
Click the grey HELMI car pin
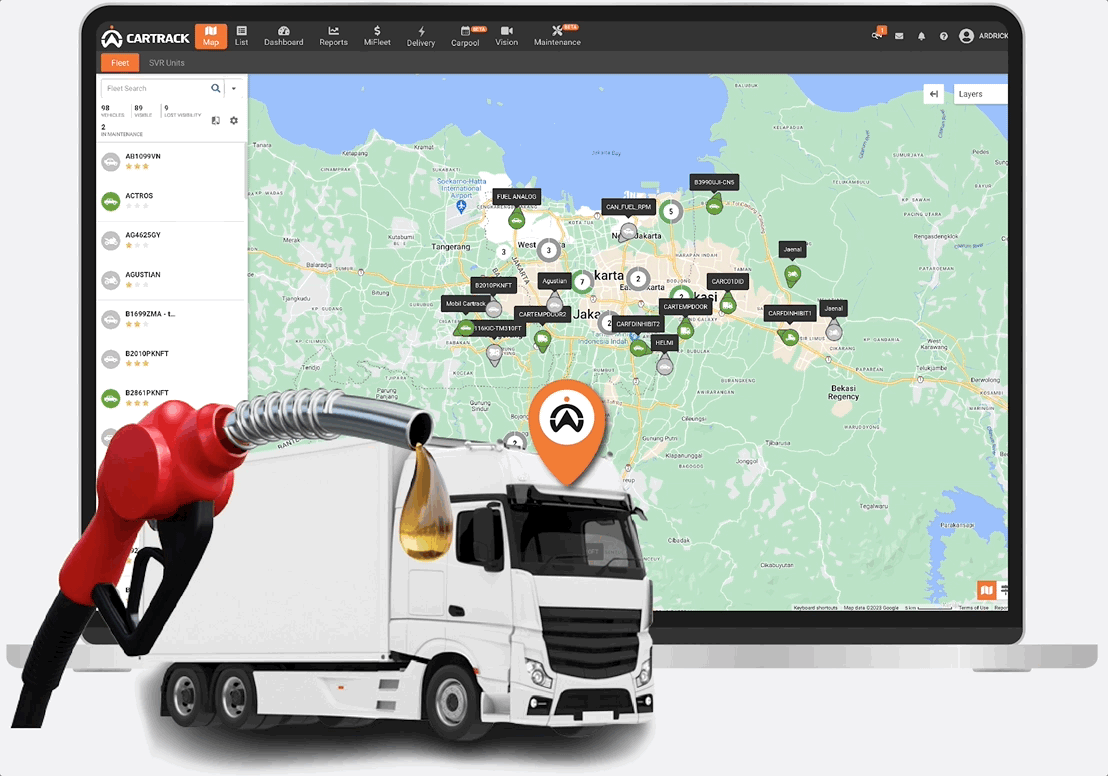tap(664, 364)
